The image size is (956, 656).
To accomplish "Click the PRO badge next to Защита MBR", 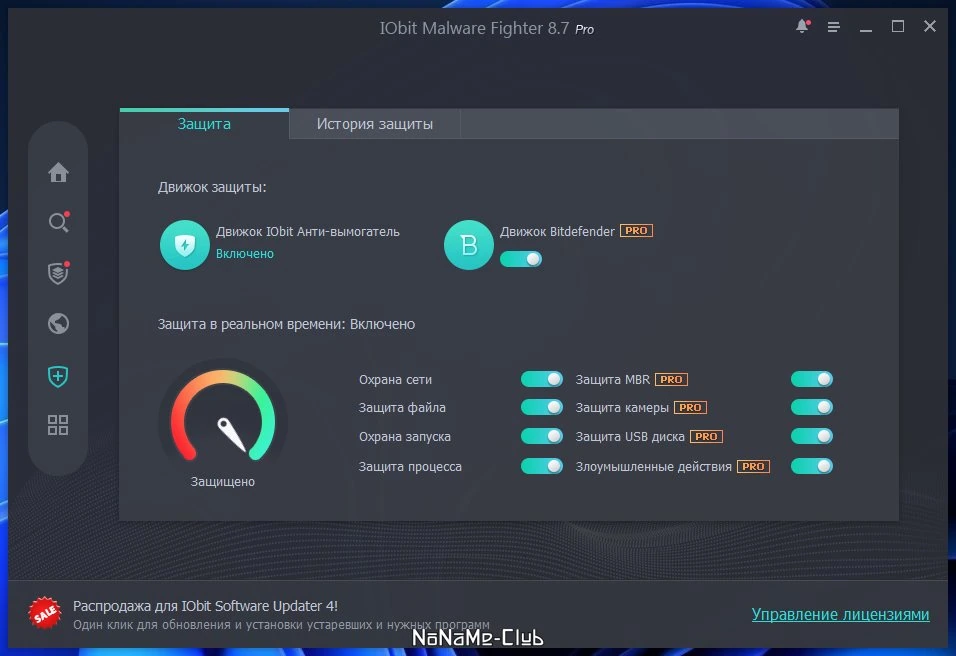I will point(671,379).
